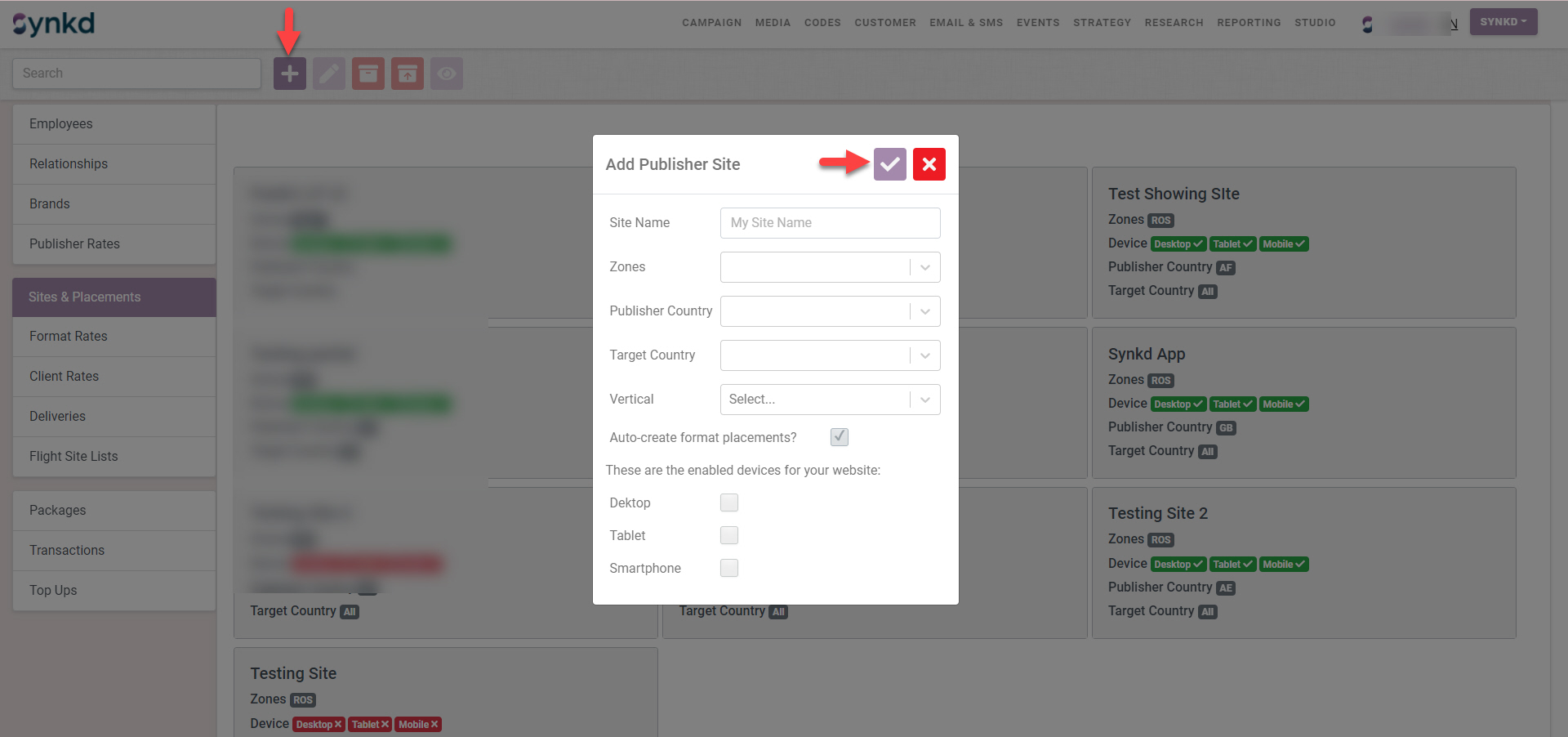Click the Synkd logo
Screen dimensions: 1568x737
(x=52, y=23)
